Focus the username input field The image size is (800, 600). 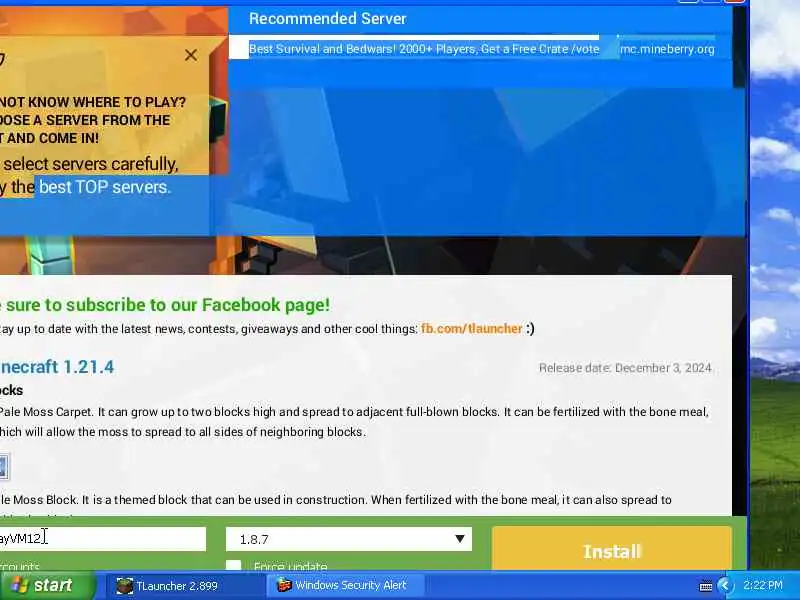(x=102, y=539)
